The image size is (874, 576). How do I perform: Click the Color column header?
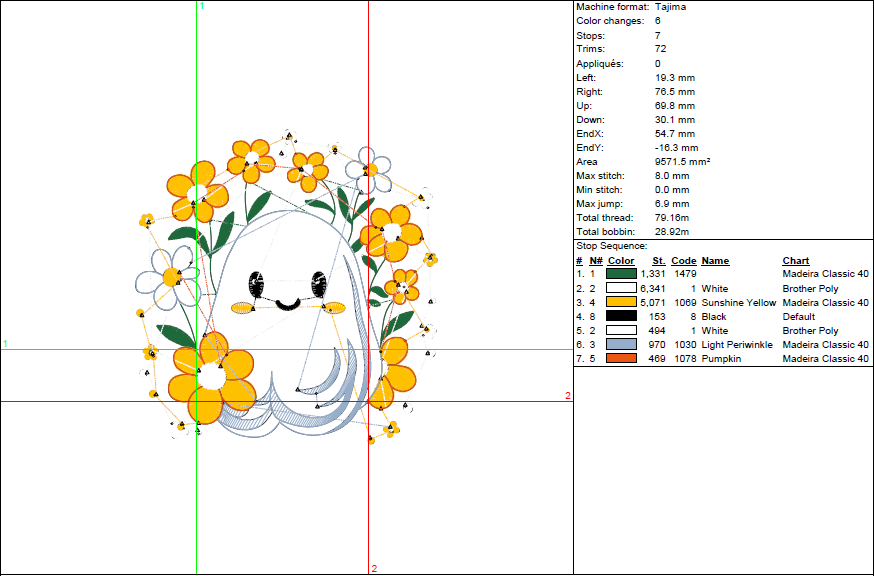[x=621, y=261]
